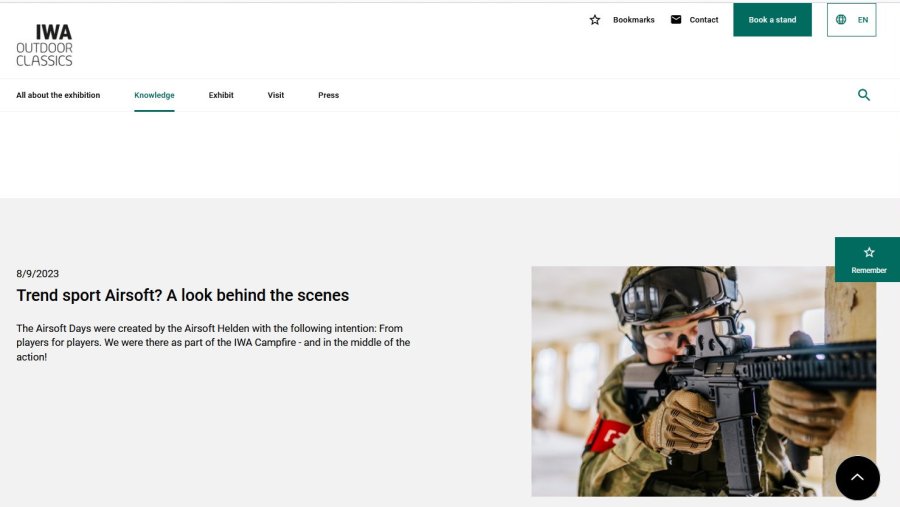Image resolution: width=900 pixels, height=507 pixels.
Task: Open the Bookmarks text link
Action: (633, 20)
